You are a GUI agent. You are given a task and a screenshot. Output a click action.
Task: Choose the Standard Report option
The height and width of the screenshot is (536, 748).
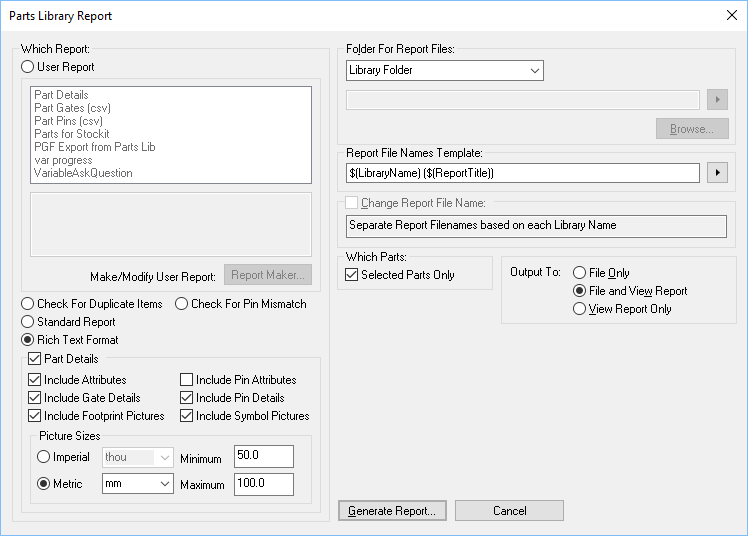(28, 322)
